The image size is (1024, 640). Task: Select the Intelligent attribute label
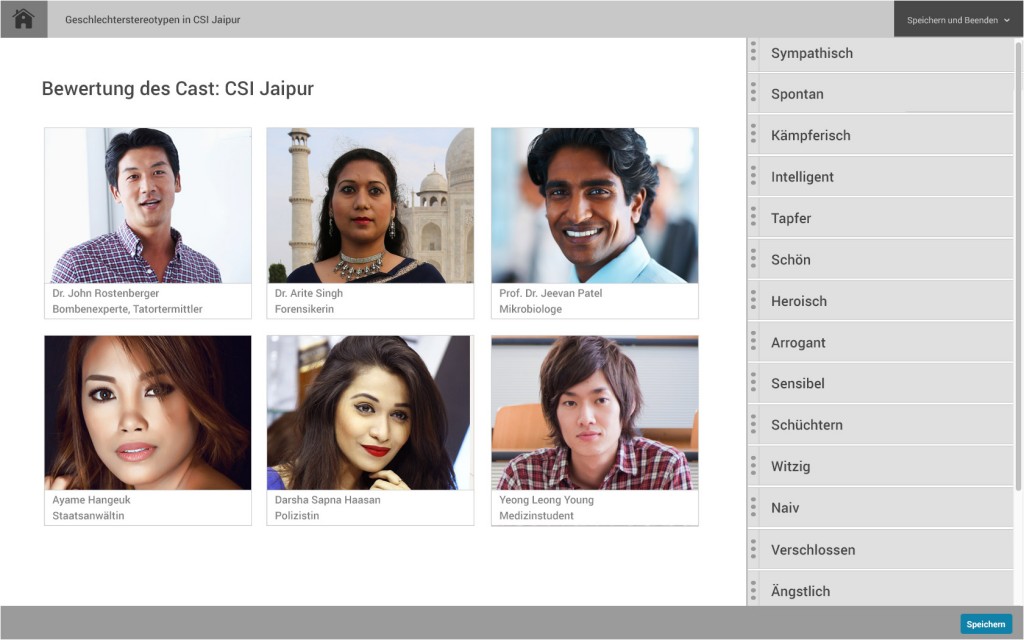coord(802,177)
